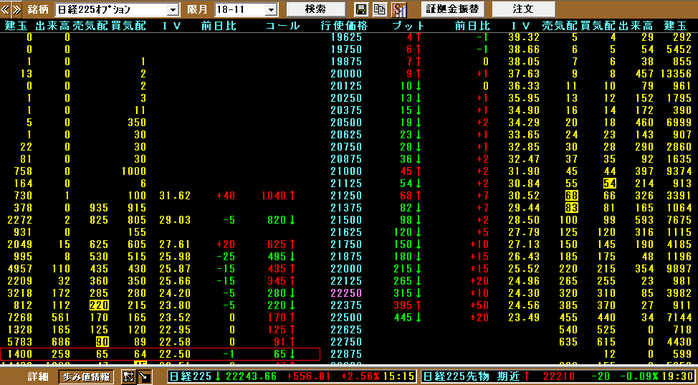The height and width of the screenshot is (385, 698).
Task: Click futures price 22210 in status bar
Action: (x=560, y=377)
